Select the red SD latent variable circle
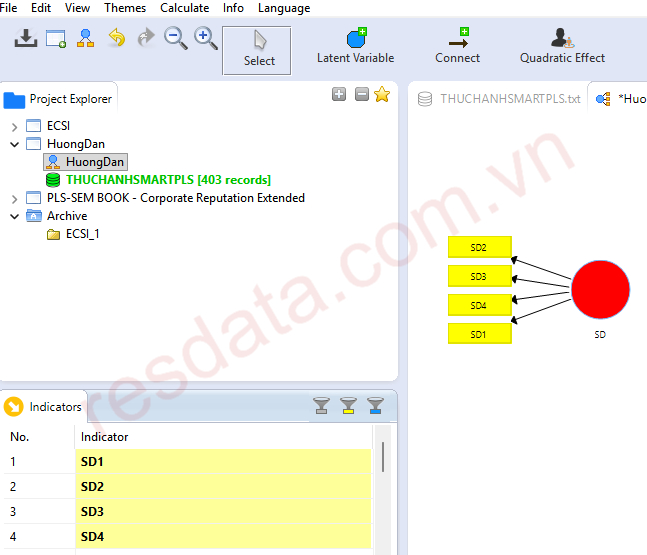This screenshot has height=555, width=647. tap(600, 290)
